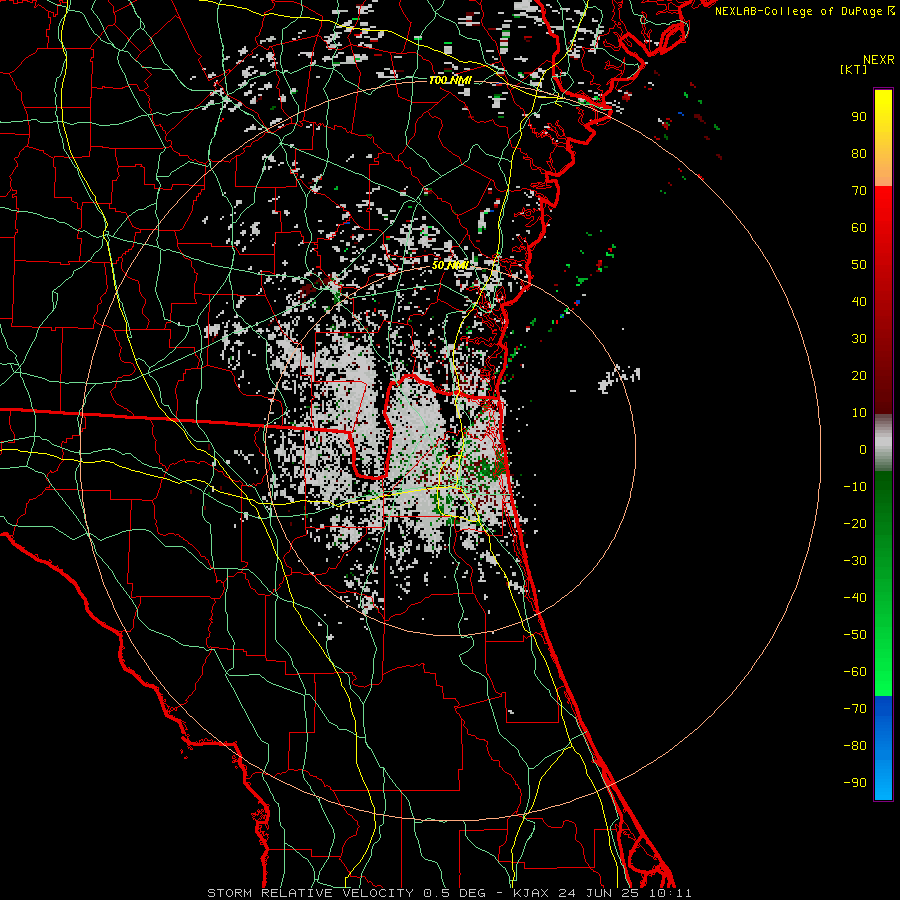Click the Storm Relative Velocity KJAX caption
This screenshot has width=900, height=900.
pyautogui.click(x=449, y=893)
